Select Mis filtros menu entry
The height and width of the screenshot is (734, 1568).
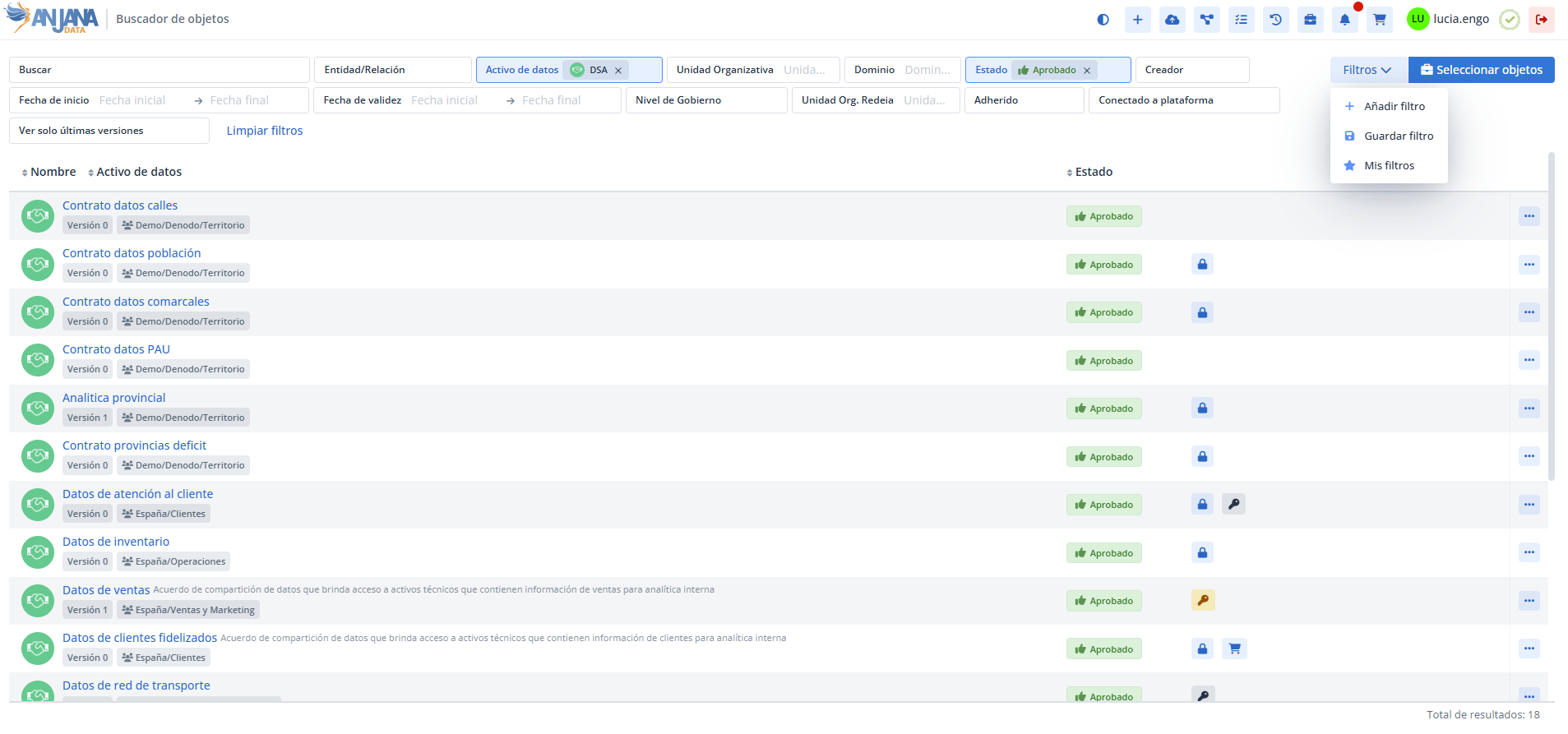pyautogui.click(x=1389, y=166)
